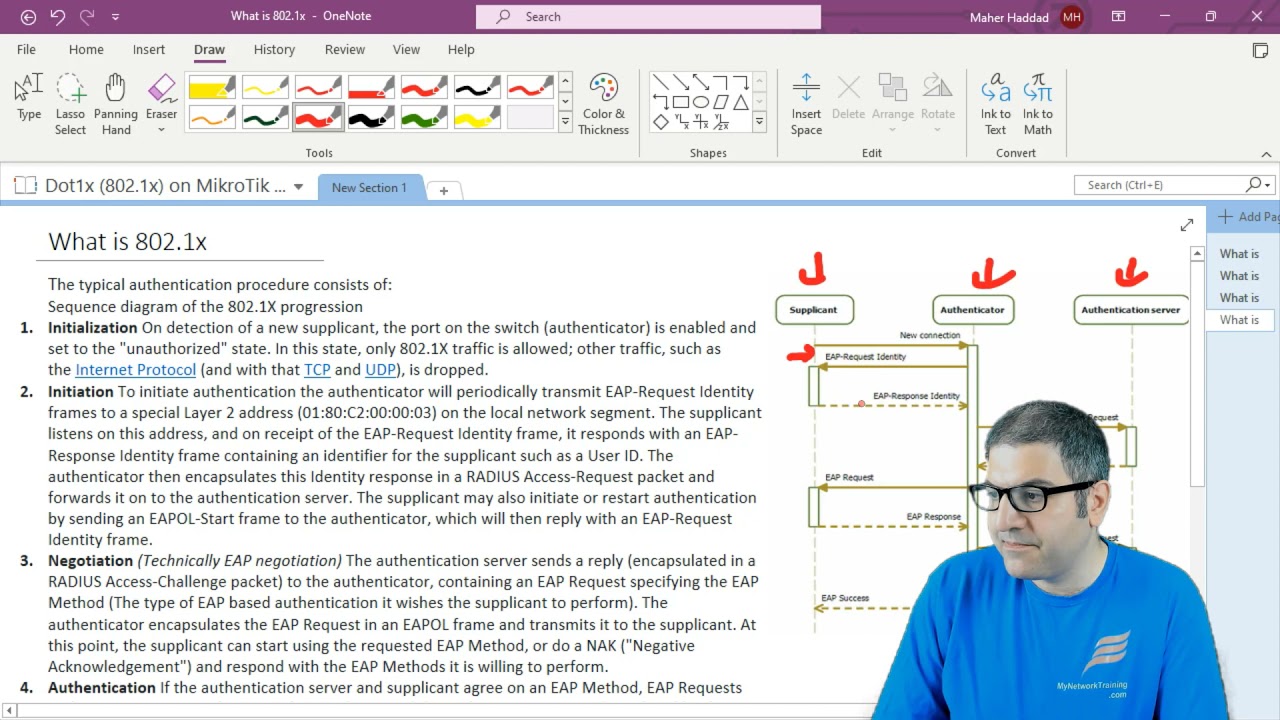Select the thick black marker pen
The image size is (1280, 720).
(x=371, y=118)
